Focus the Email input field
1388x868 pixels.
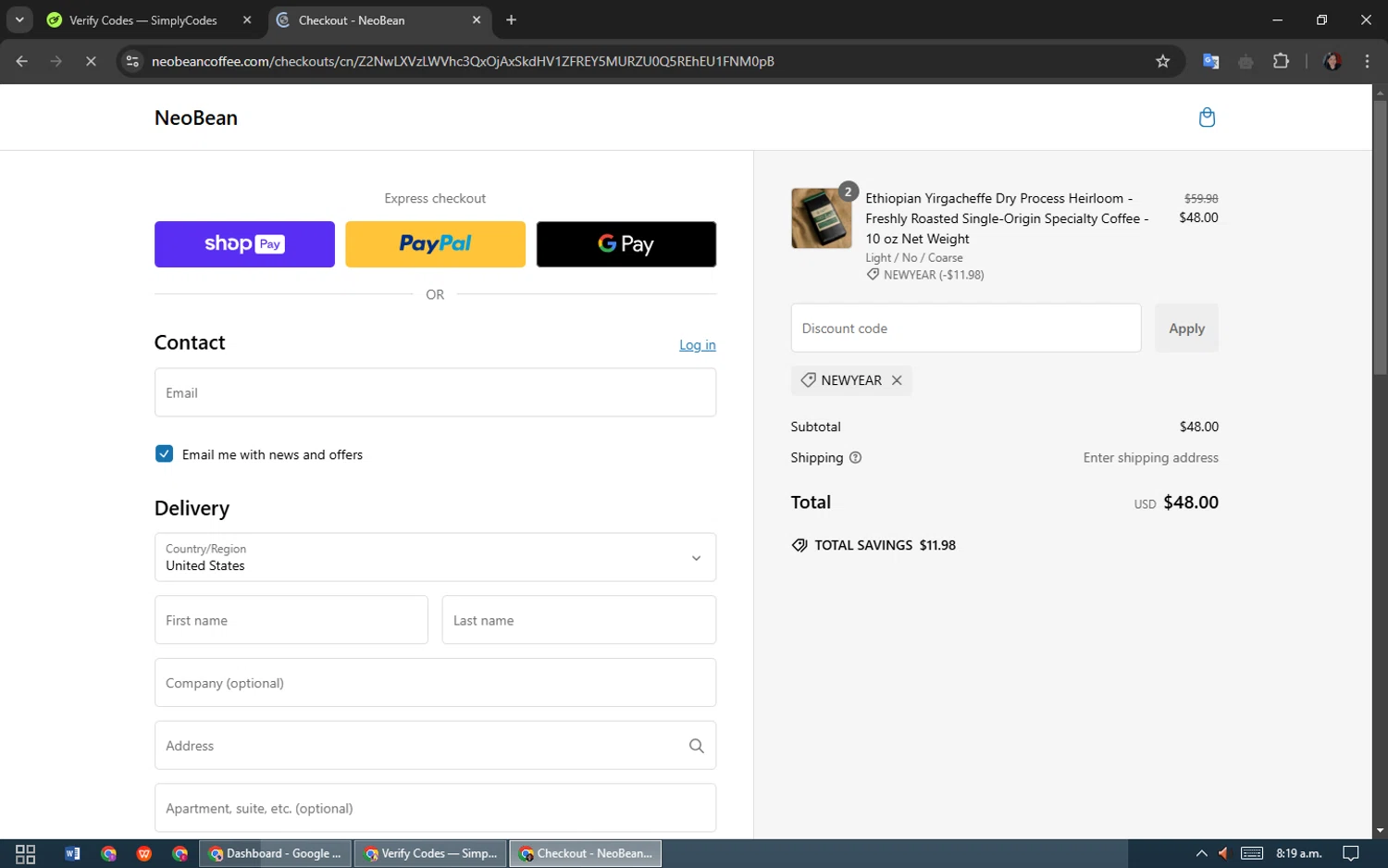[x=435, y=392]
